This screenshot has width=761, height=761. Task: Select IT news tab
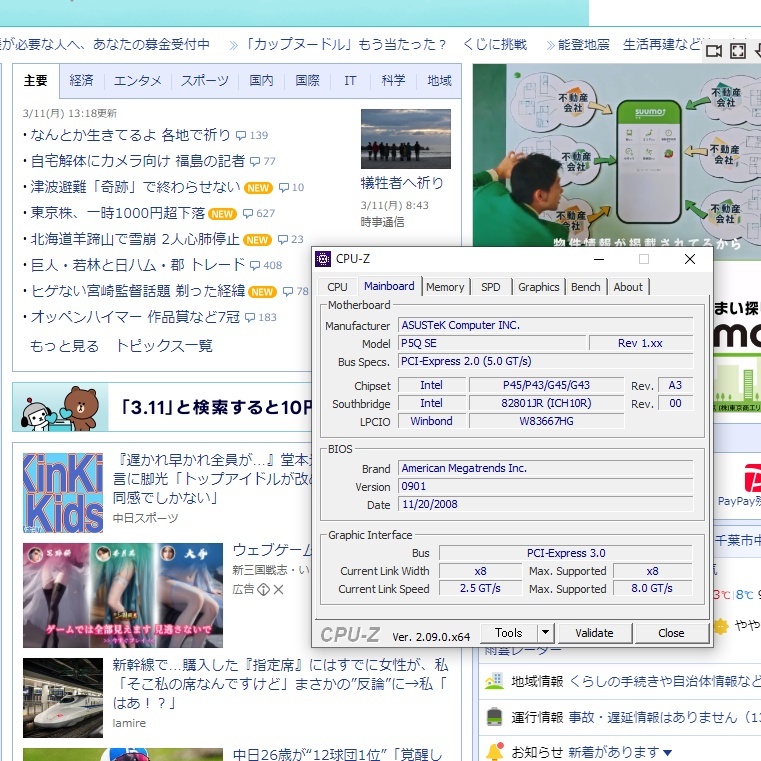(x=350, y=80)
